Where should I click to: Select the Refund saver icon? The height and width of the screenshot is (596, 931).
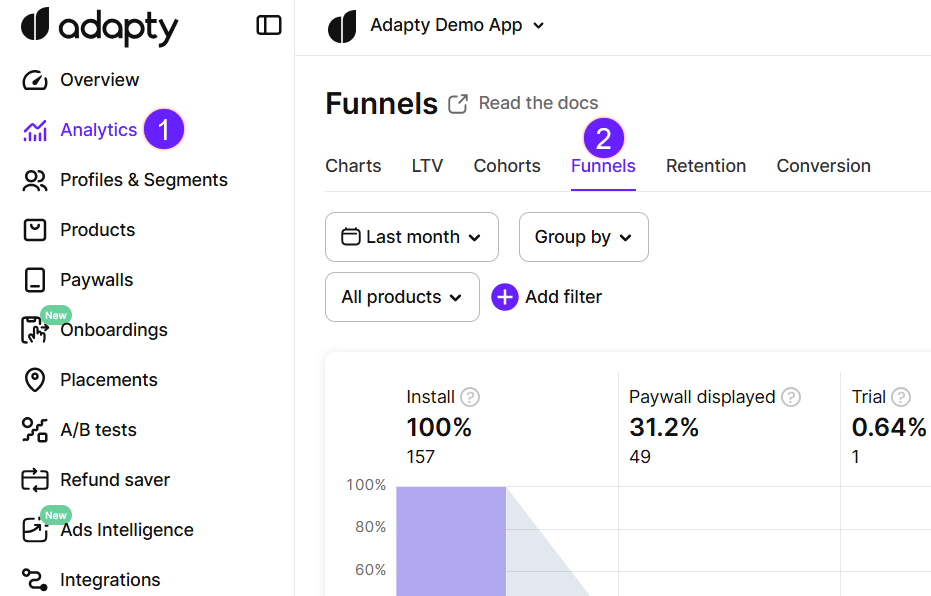click(35, 479)
